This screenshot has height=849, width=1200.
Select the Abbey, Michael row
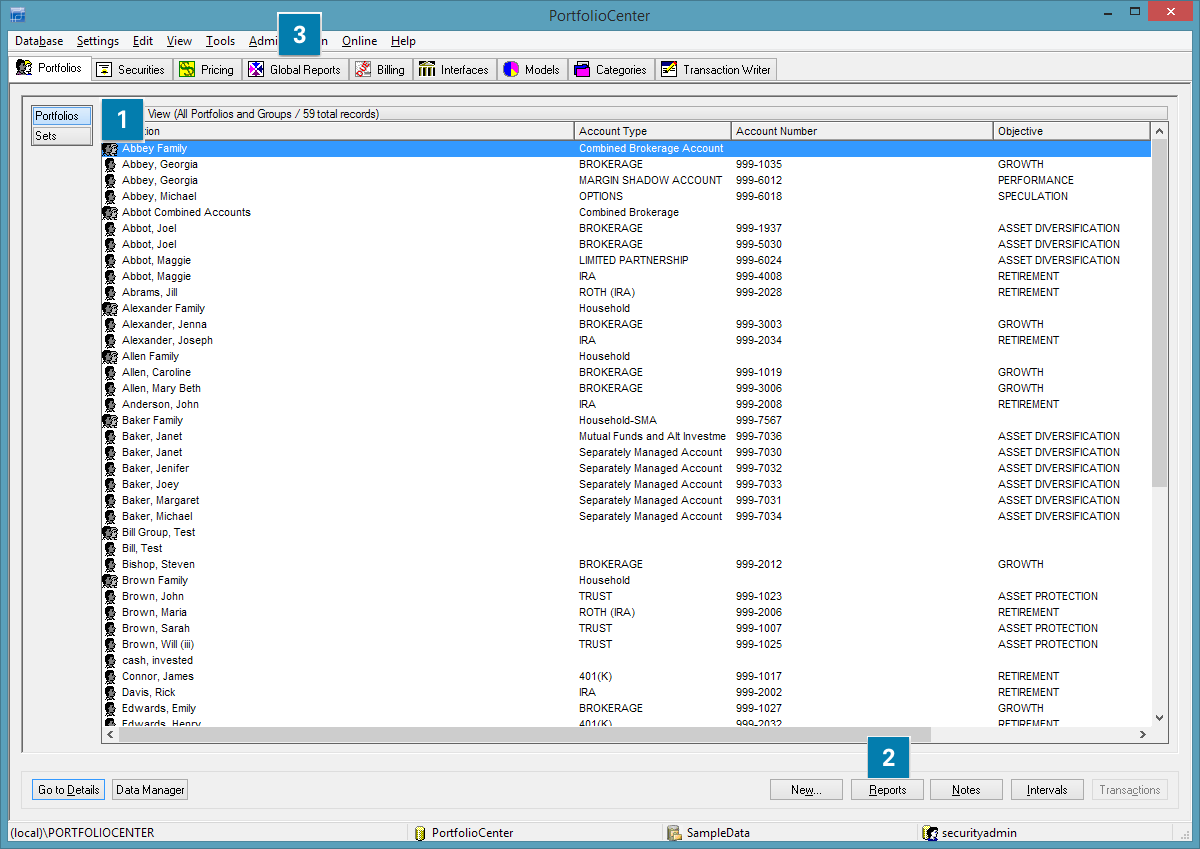(x=626, y=196)
